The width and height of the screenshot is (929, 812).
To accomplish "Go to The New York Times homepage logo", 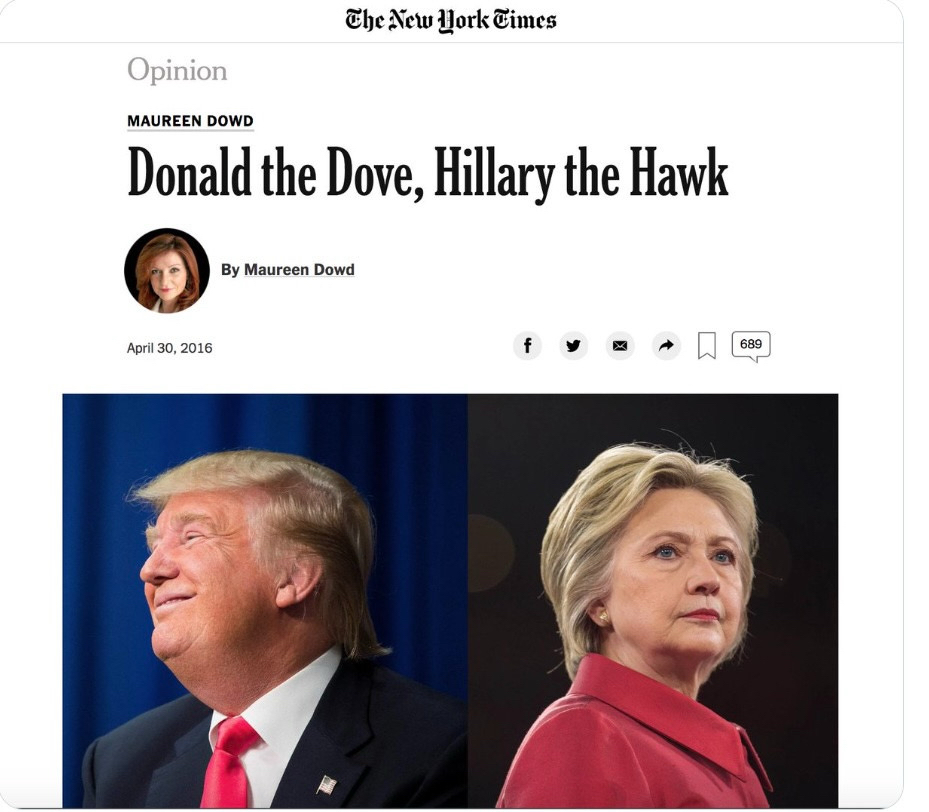I will 451,21.
